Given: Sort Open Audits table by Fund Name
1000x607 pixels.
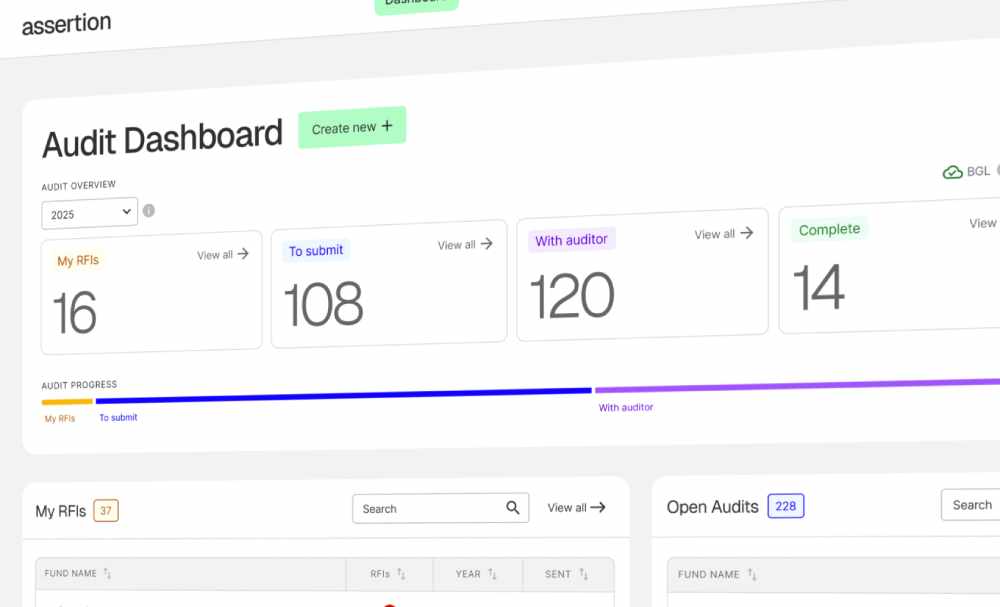Looking at the screenshot, I should [717, 574].
